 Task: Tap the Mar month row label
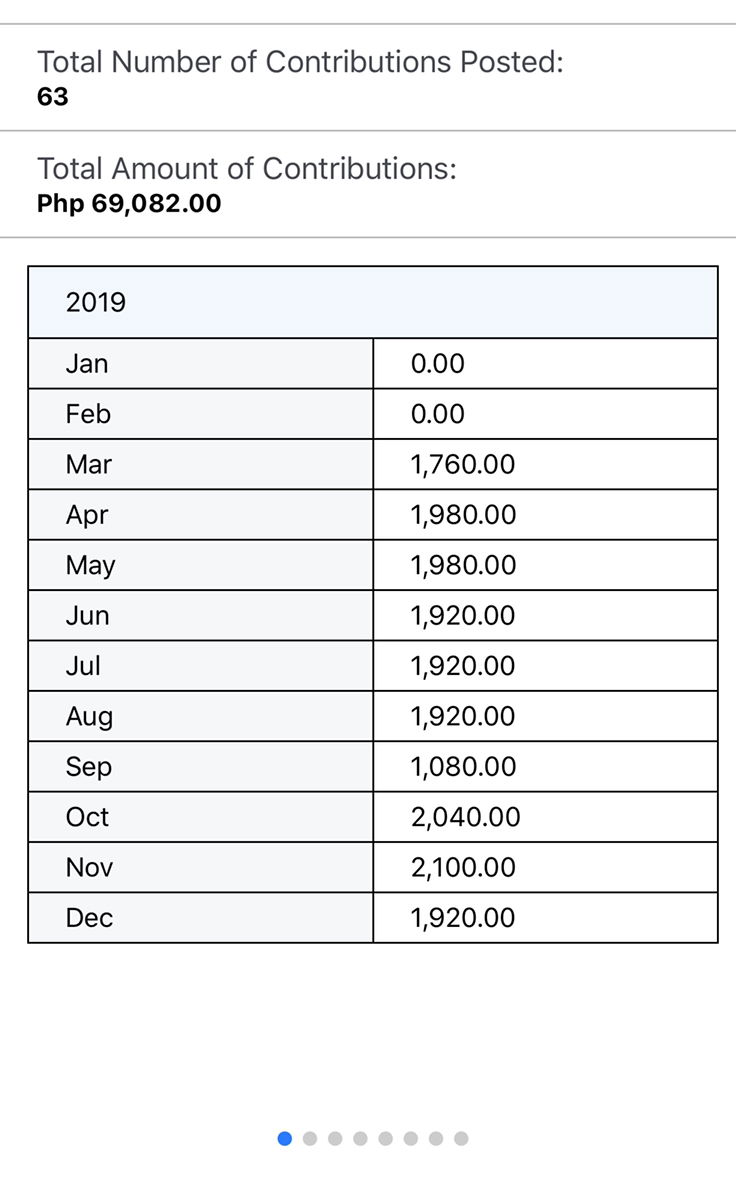click(x=89, y=464)
